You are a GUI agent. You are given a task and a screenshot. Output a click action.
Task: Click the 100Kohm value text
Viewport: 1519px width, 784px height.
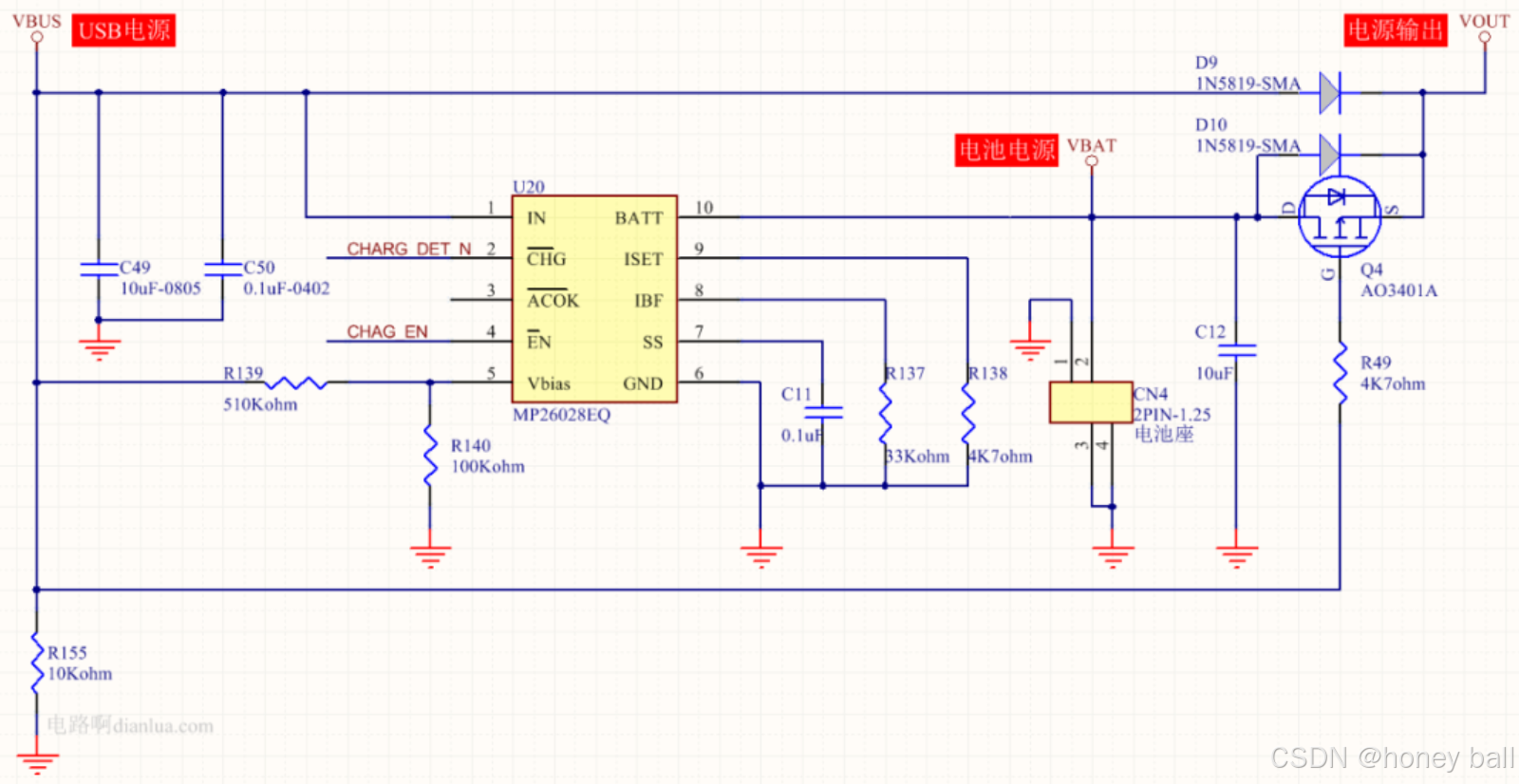(488, 467)
